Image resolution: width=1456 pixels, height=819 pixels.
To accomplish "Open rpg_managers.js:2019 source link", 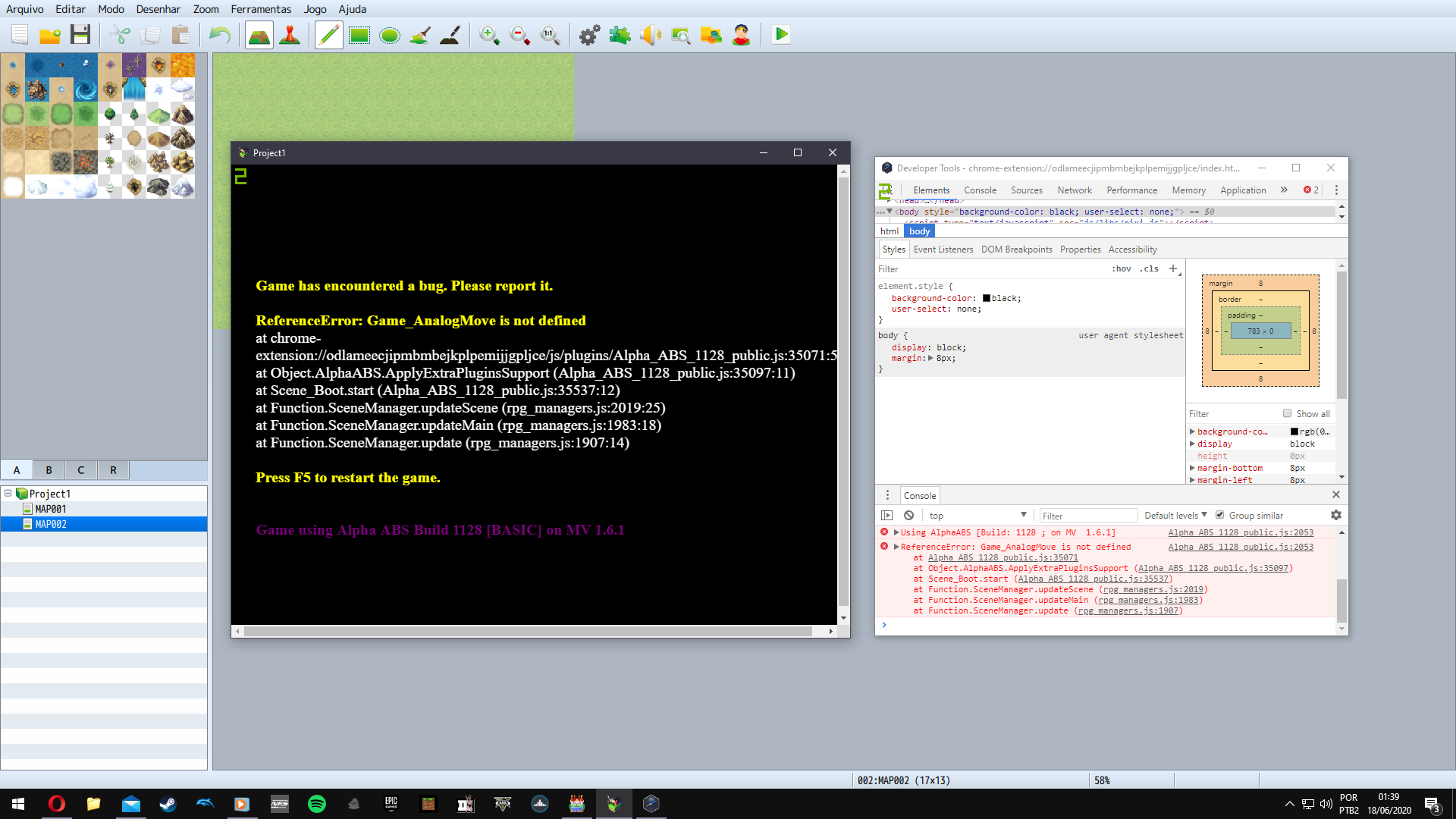I will 1153,589.
